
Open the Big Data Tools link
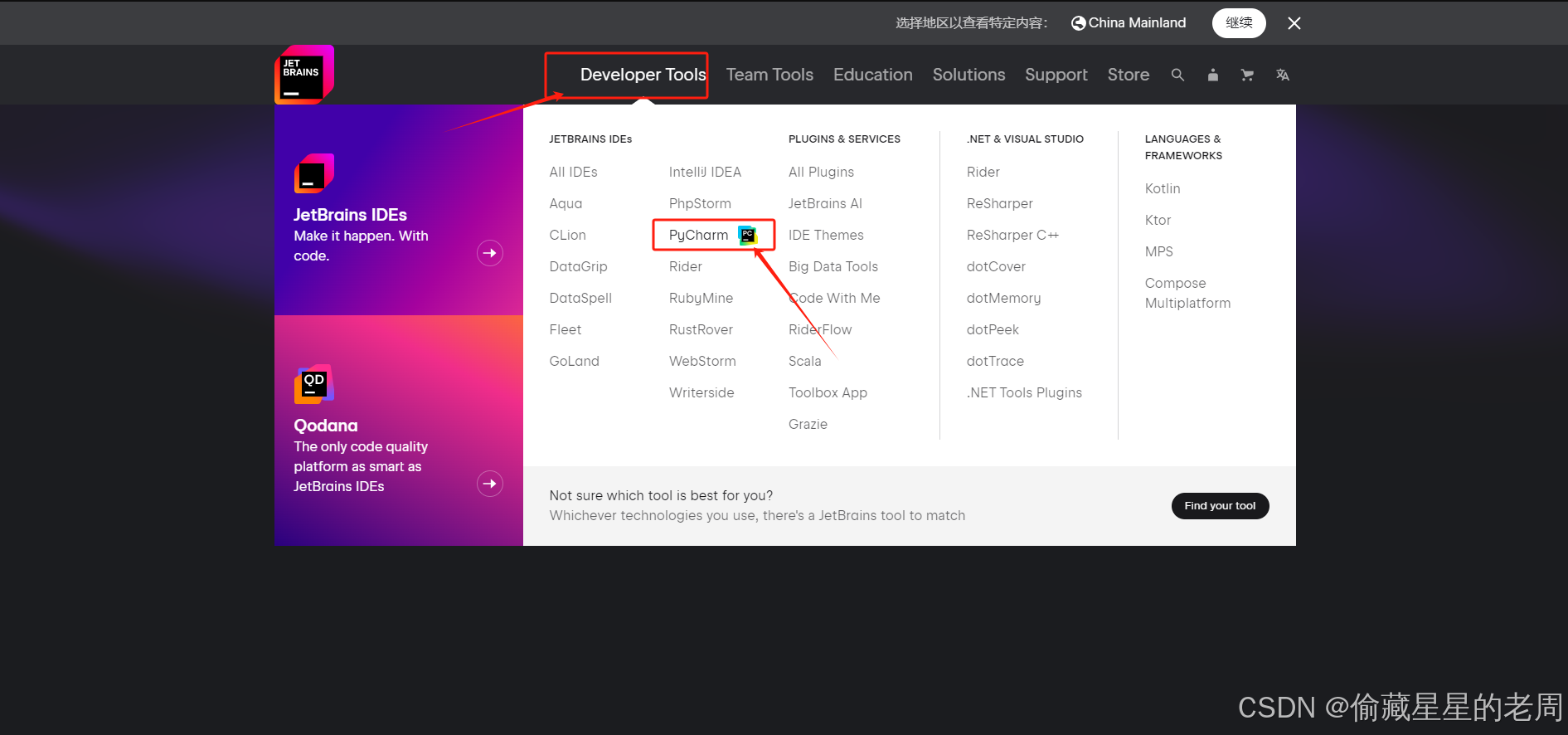tap(833, 267)
